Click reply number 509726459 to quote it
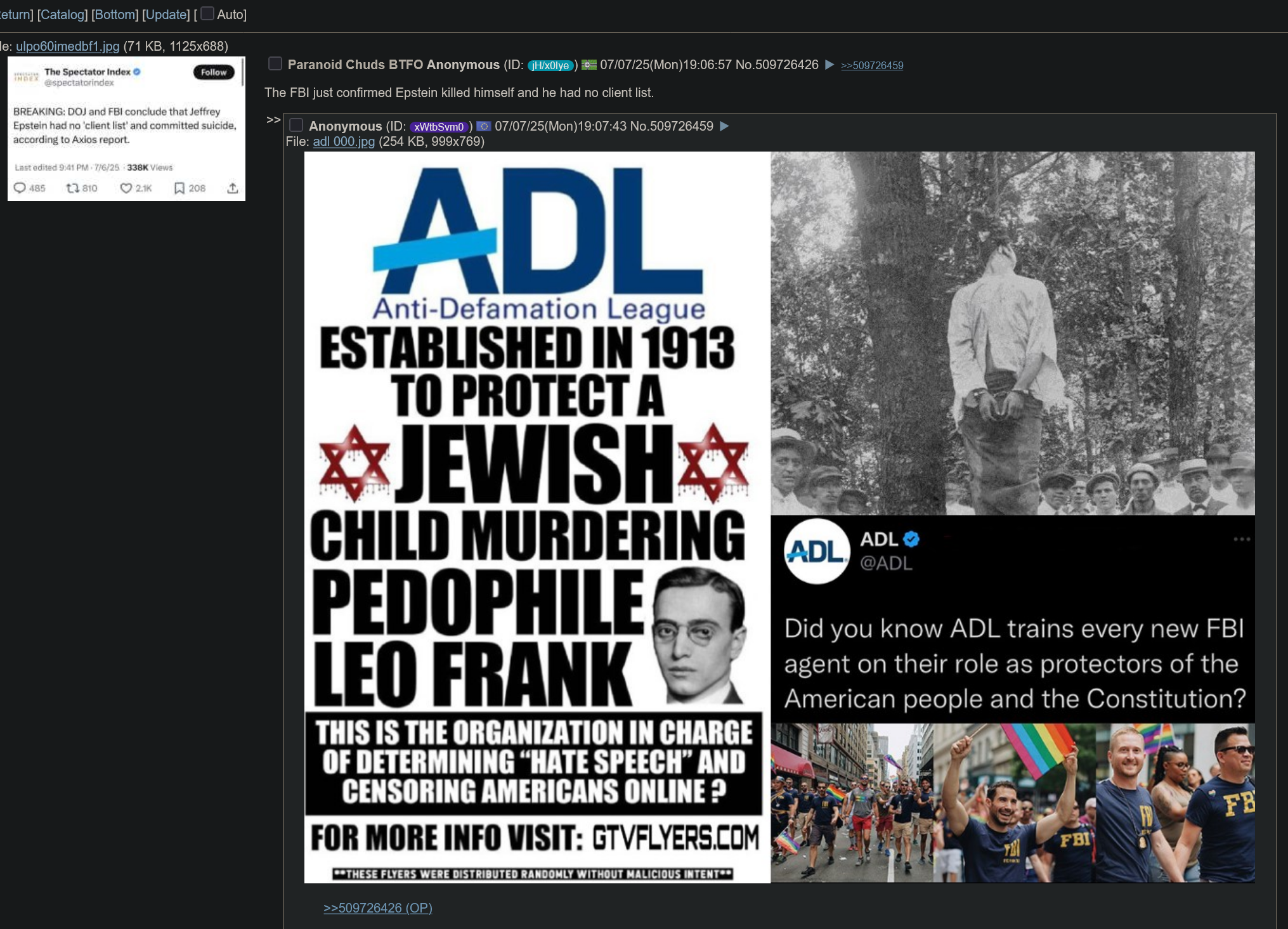The width and height of the screenshot is (1288, 929). (x=681, y=126)
